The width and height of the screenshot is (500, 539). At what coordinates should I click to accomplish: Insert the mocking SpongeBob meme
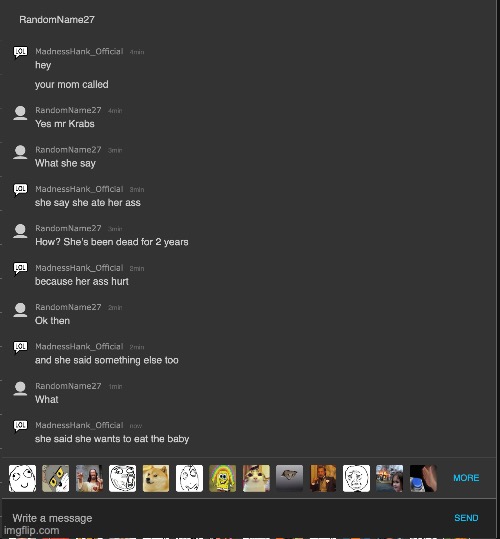point(222,478)
